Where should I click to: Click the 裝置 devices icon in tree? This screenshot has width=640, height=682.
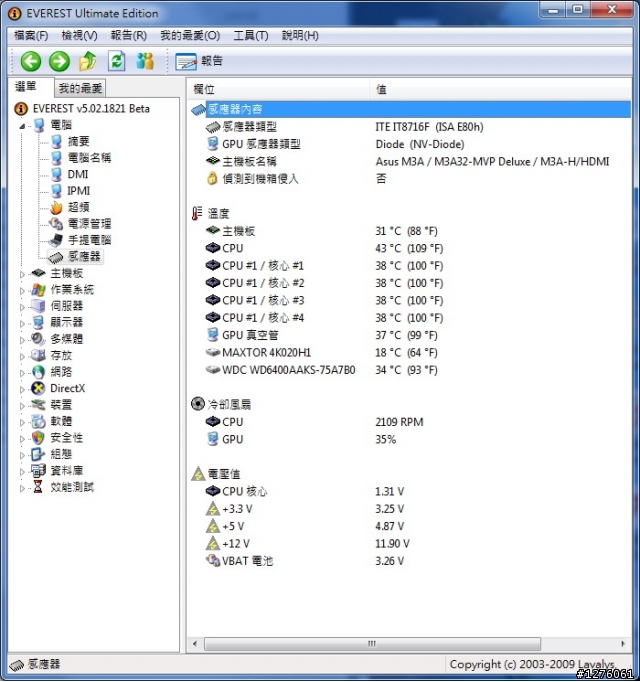point(38,405)
